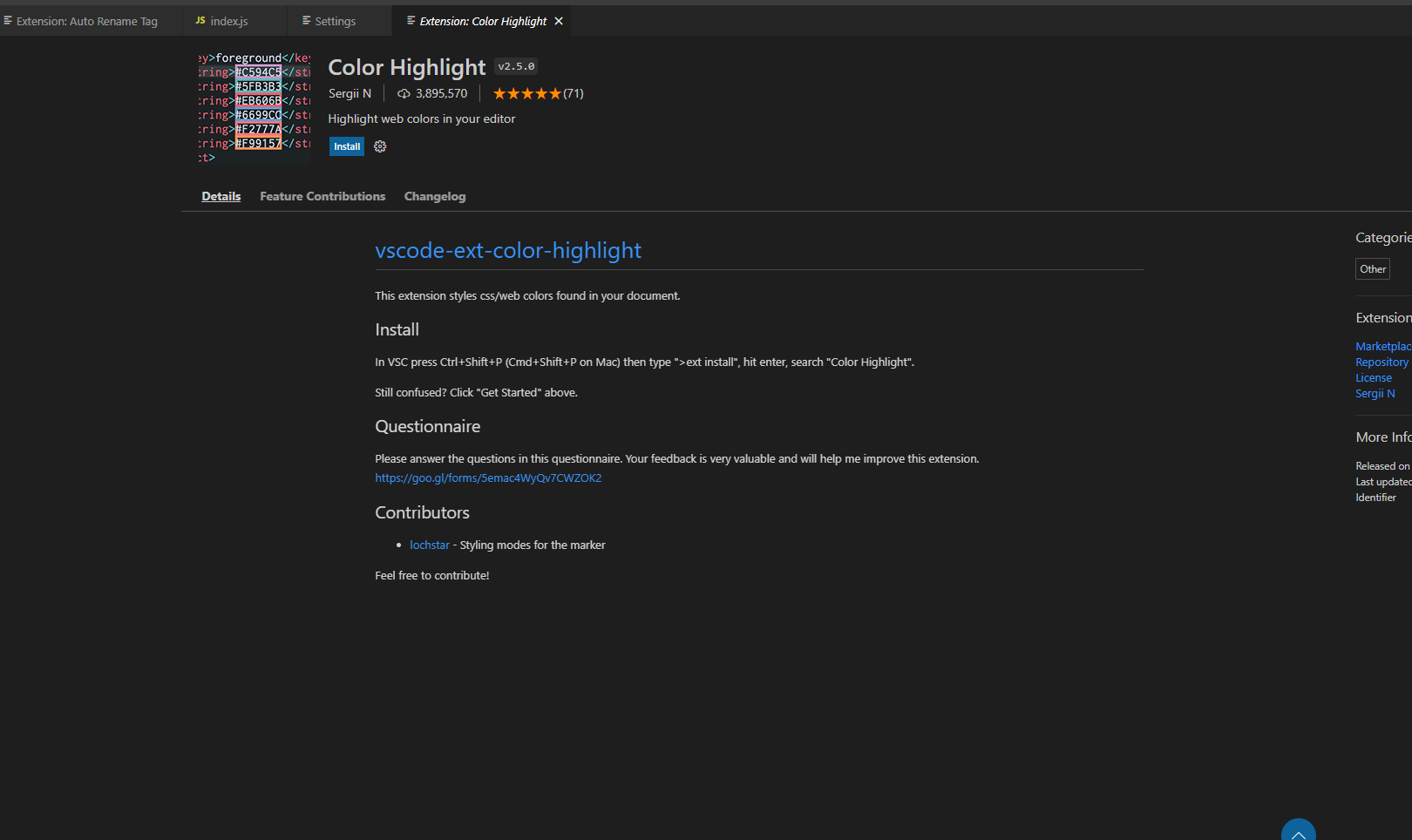Image resolution: width=1412 pixels, height=840 pixels.
Task: Open publisher Sergii N under title
Action: [350, 93]
